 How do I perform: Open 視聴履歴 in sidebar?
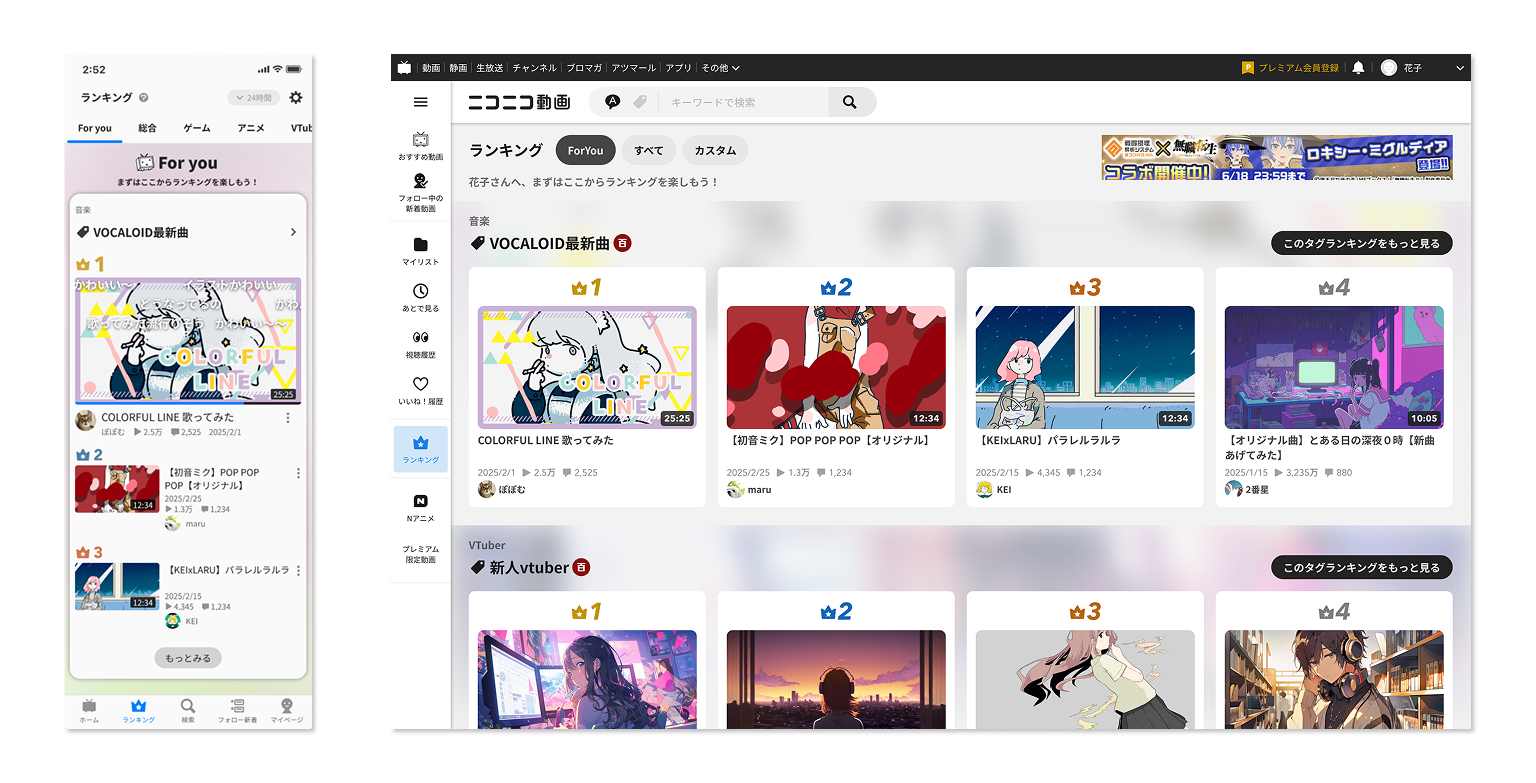[421, 344]
